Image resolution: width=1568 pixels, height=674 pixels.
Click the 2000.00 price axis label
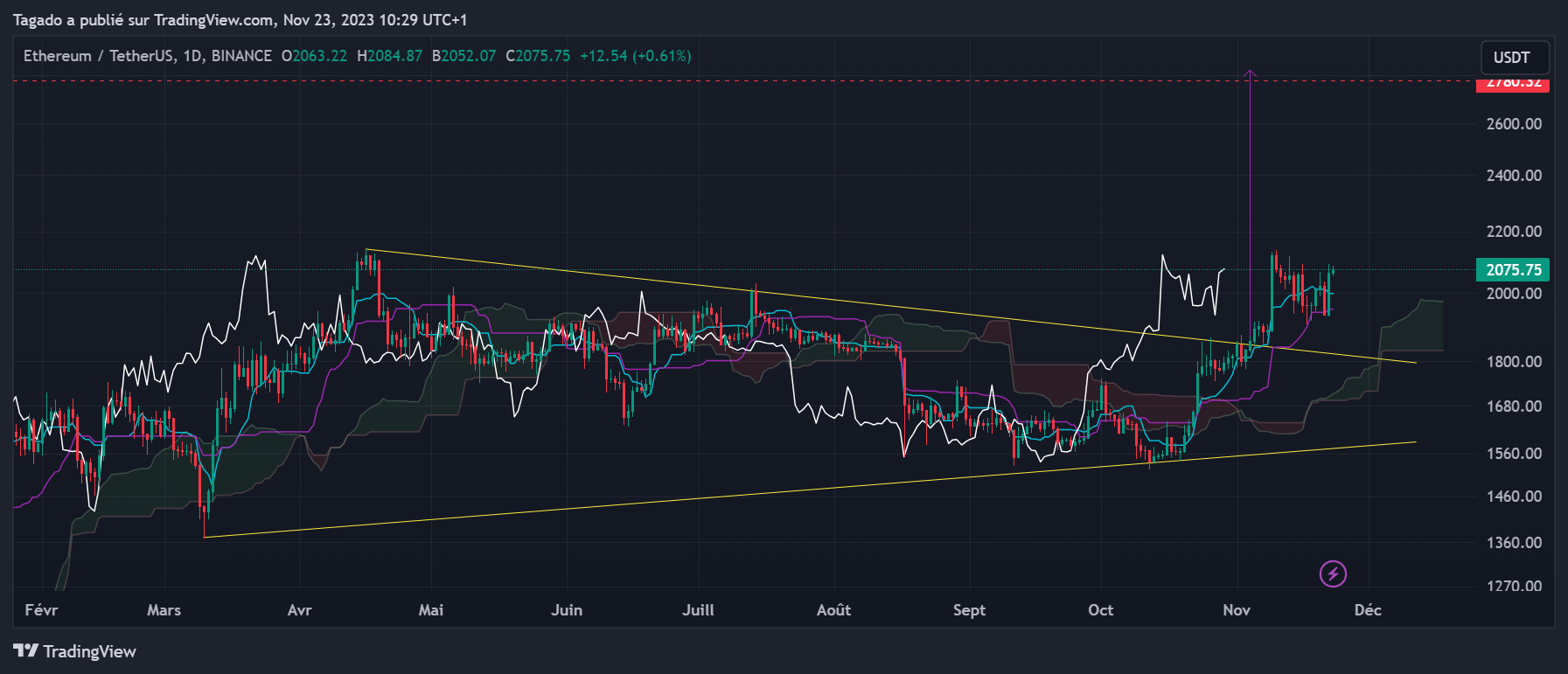1514,294
